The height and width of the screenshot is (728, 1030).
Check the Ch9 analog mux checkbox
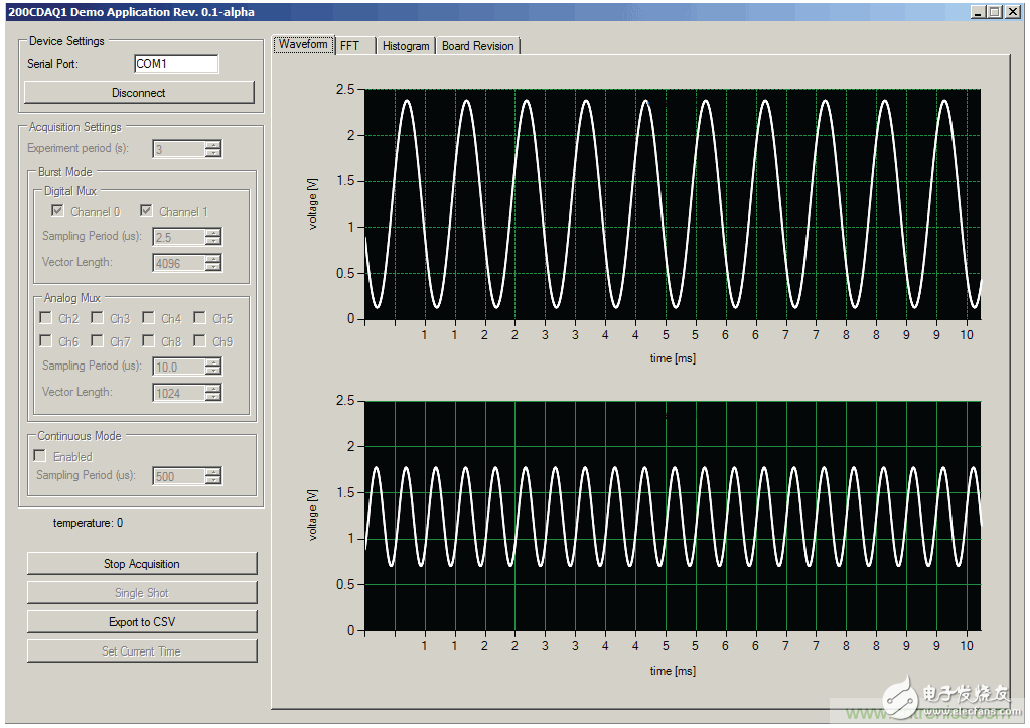coord(200,341)
